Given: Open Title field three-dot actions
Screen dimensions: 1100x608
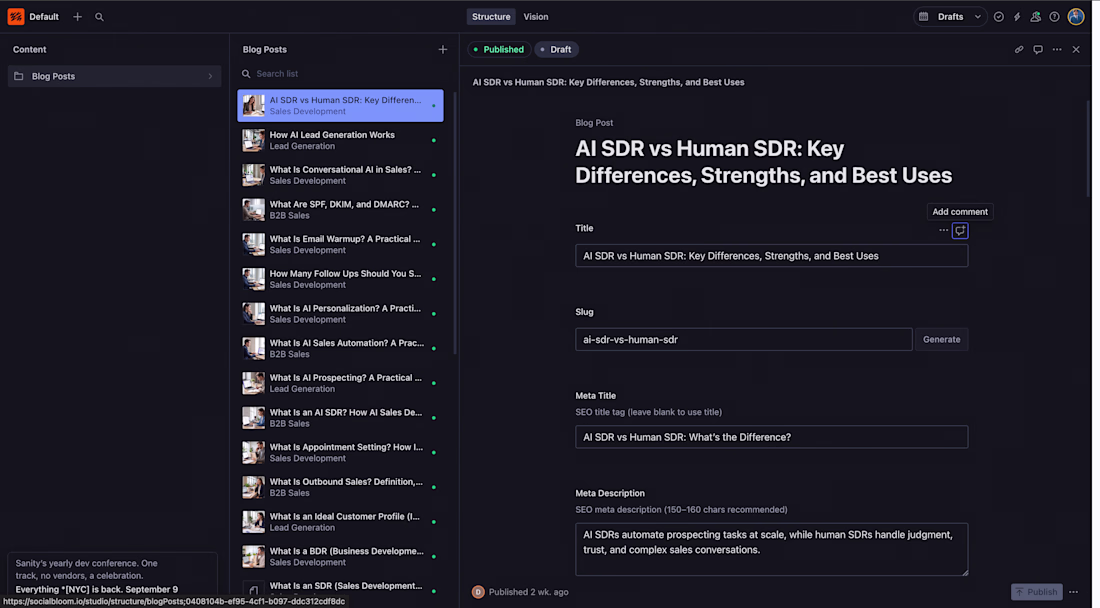Looking at the screenshot, I should [x=944, y=231].
